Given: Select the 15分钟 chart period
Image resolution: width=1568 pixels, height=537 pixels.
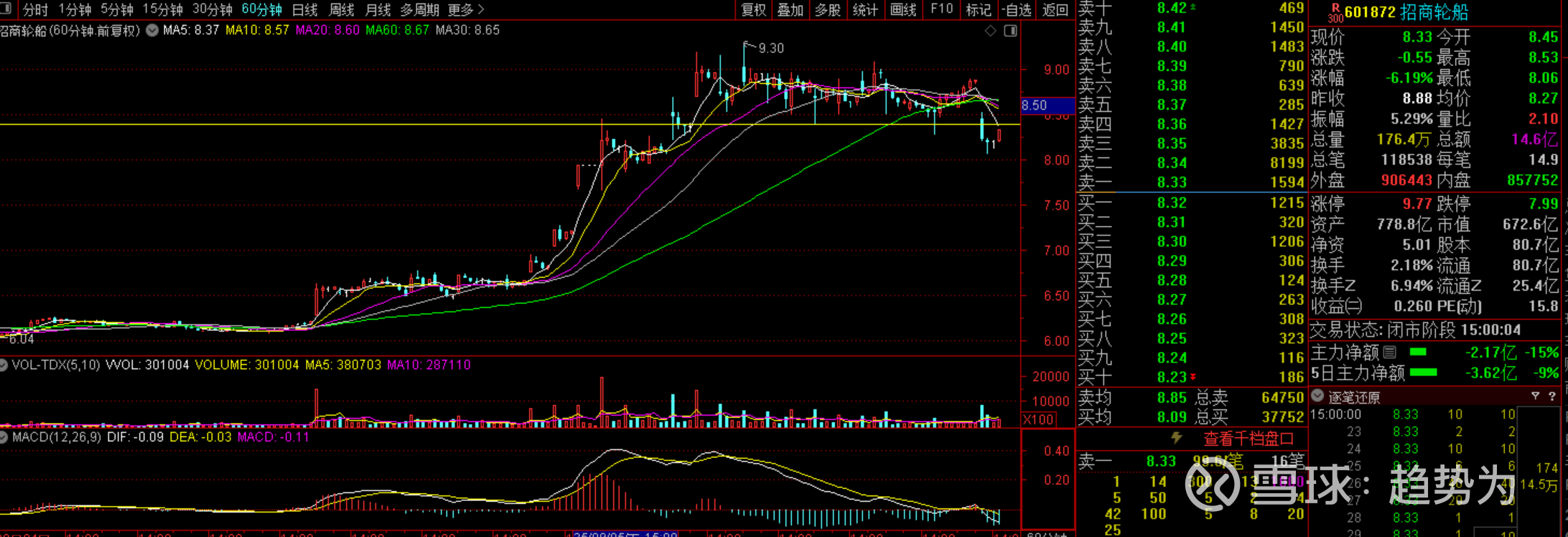Looking at the screenshot, I should [x=163, y=9].
